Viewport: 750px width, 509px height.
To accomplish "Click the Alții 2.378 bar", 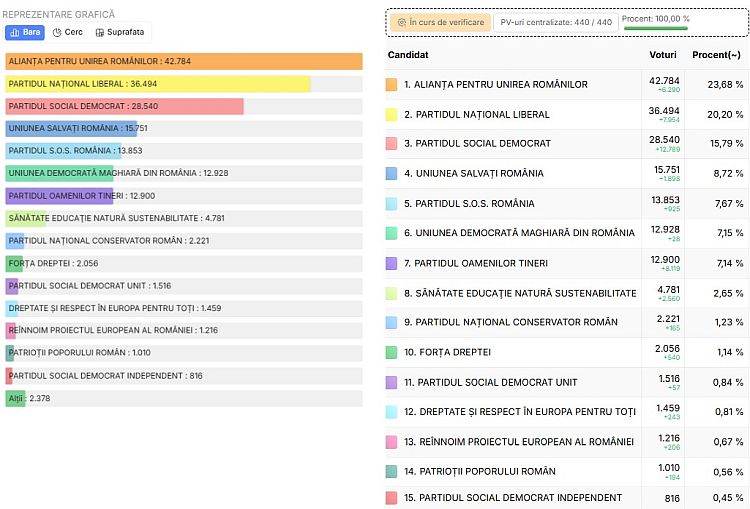I will [x=15, y=398].
